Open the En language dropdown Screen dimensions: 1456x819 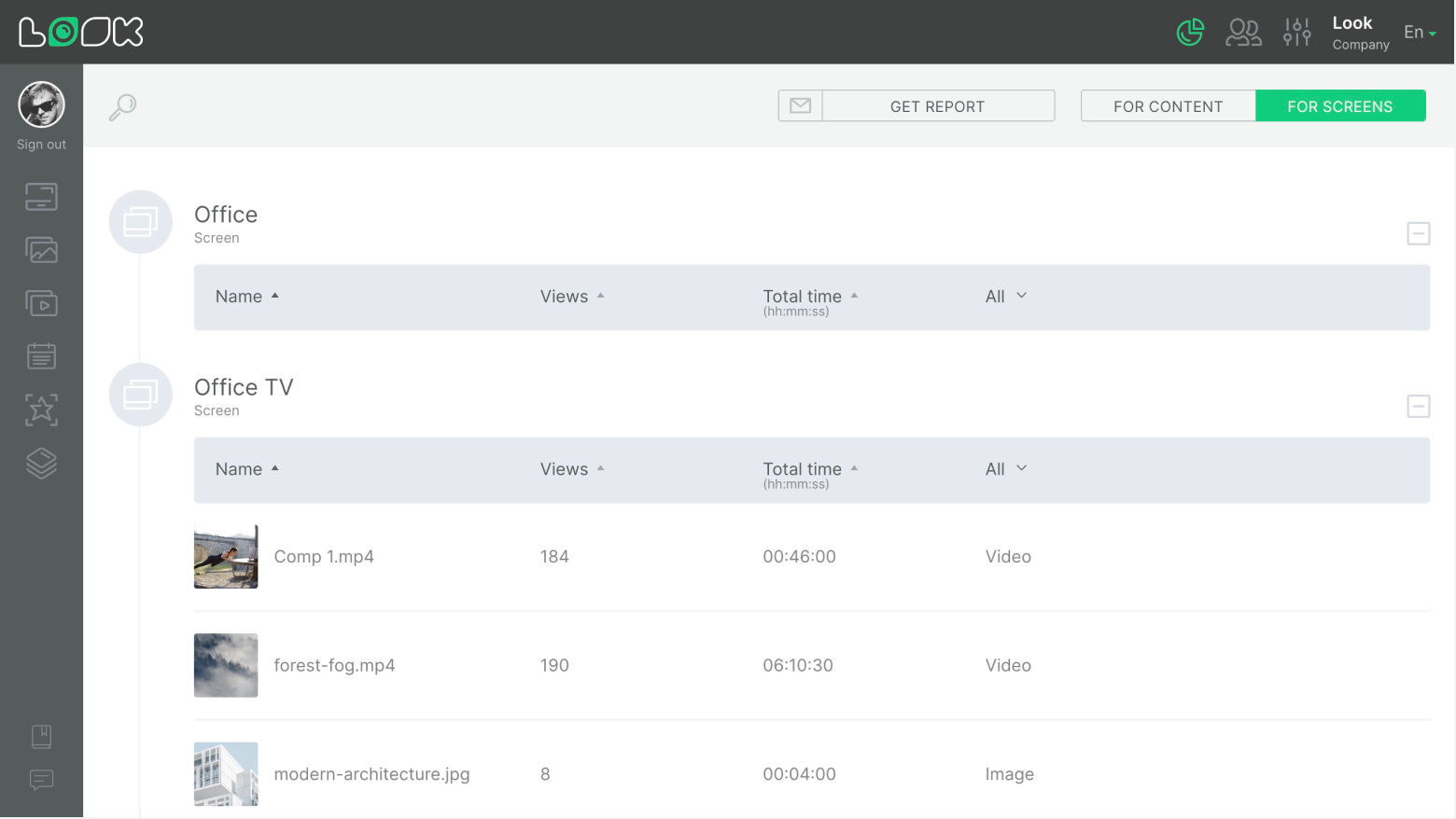tap(1420, 33)
